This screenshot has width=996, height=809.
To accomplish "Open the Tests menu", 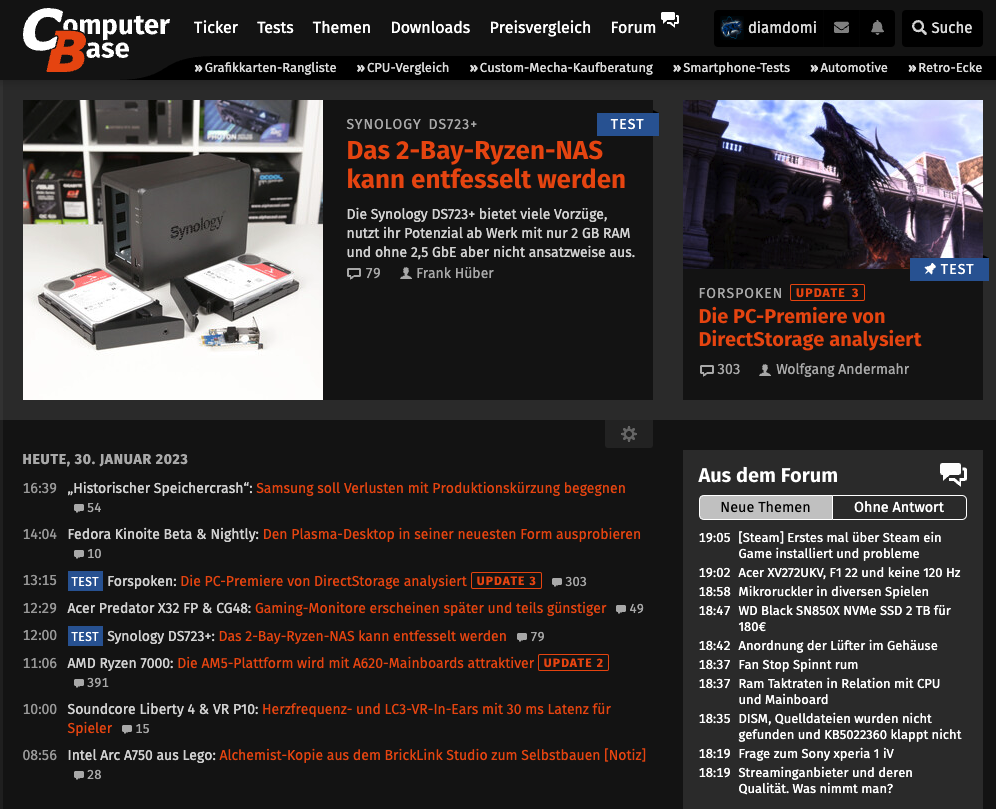I will coord(275,28).
